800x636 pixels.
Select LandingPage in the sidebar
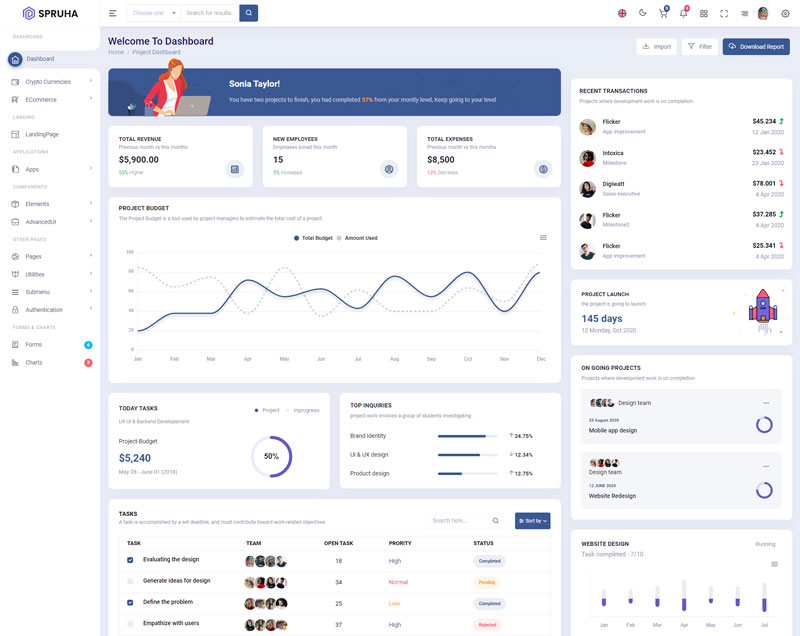(42, 134)
